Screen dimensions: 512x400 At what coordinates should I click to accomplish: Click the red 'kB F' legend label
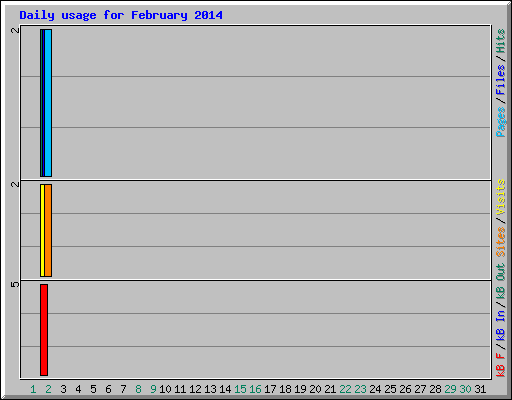click(x=500, y=365)
